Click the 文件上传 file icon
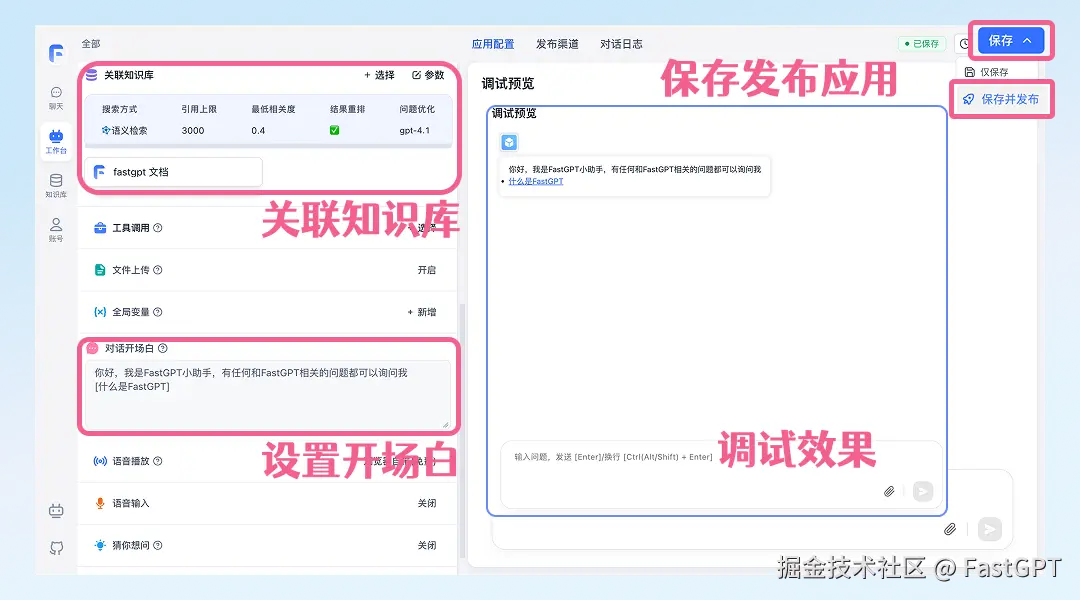The image size is (1080, 600). click(x=100, y=270)
